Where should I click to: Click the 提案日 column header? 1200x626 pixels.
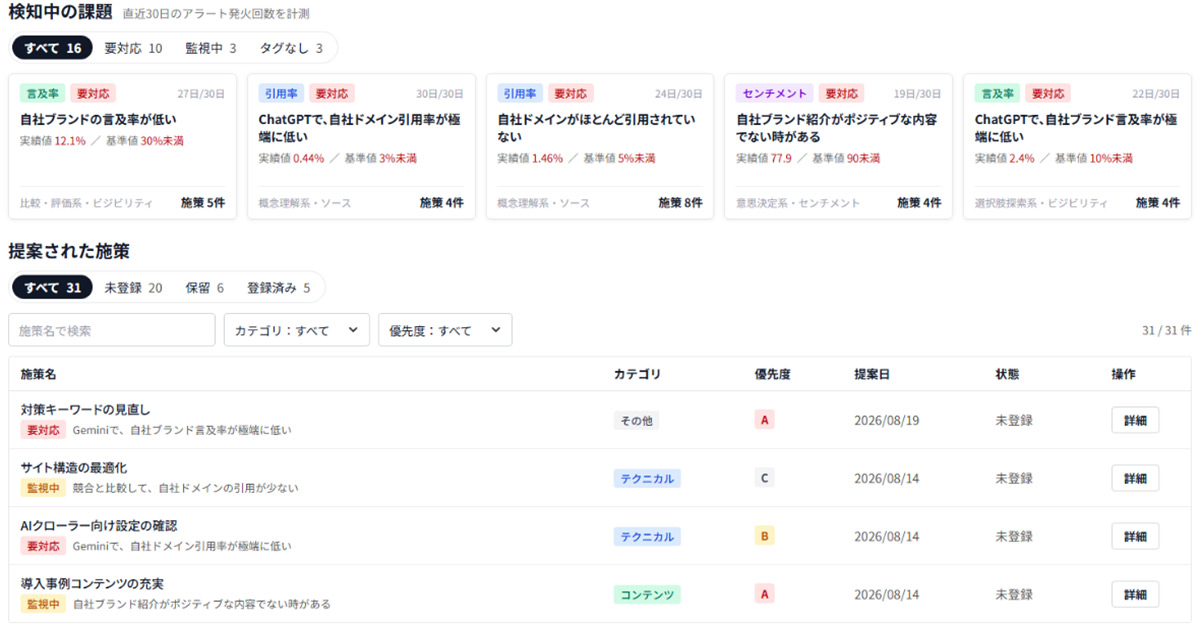(872, 374)
